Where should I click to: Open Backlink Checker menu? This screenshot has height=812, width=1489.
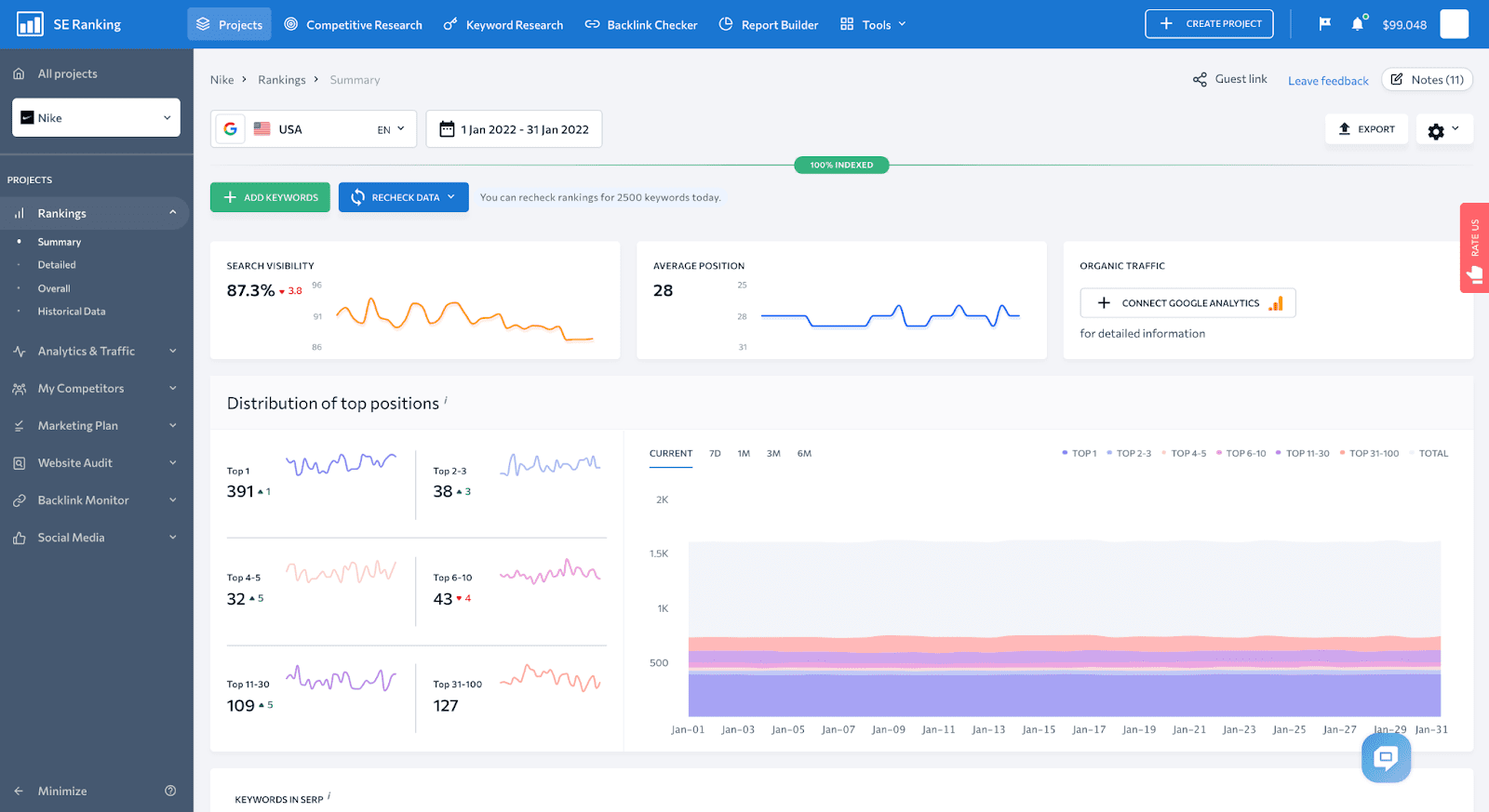(x=641, y=24)
